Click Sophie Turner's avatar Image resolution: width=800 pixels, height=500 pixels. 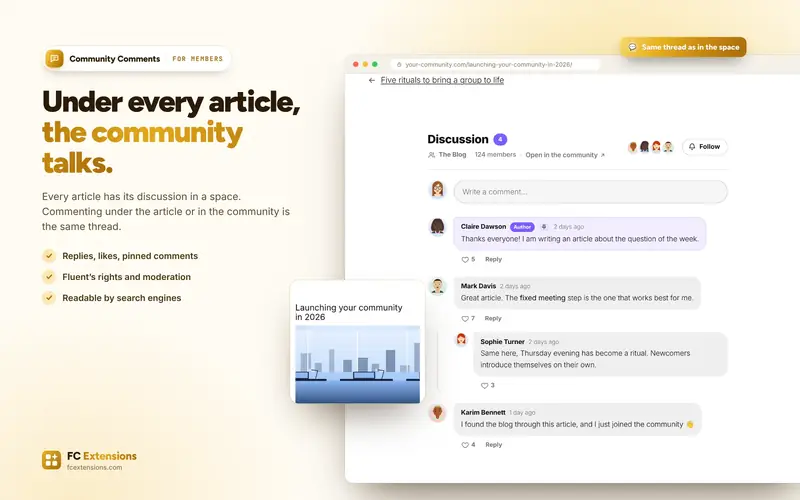click(x=462, y=339)
